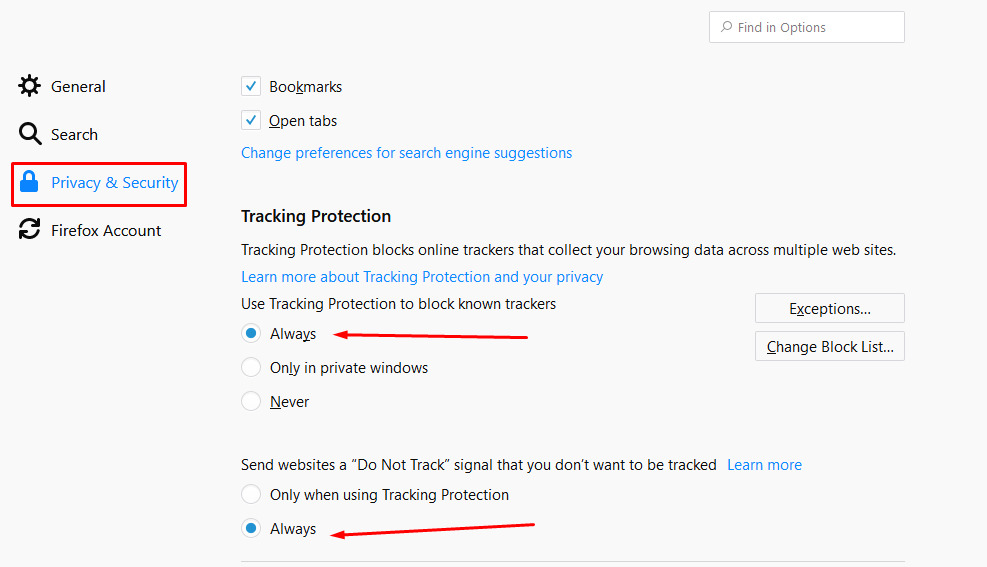Viewport: 987px width, 567px height.
Task: Click the Find in Options search field
Action: pyautogui.click(x=806, y=27)
